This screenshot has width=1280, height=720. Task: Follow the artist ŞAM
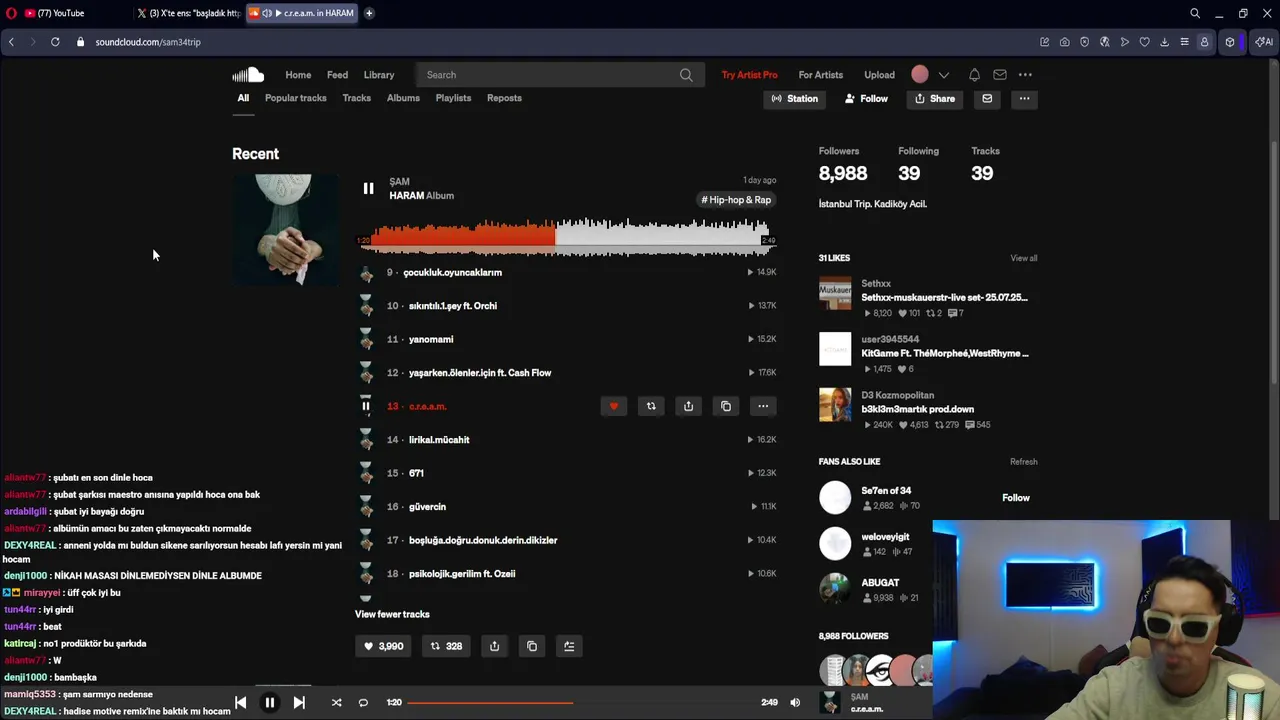tap(866, 99)
